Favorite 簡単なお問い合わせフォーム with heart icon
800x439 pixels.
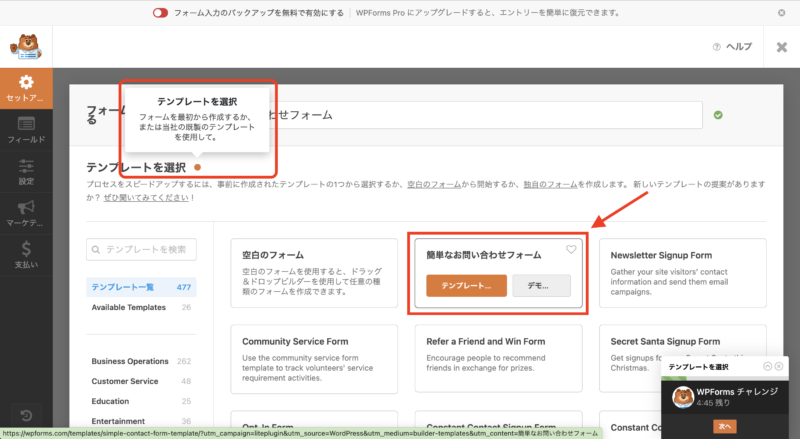[x=571, y=249]
